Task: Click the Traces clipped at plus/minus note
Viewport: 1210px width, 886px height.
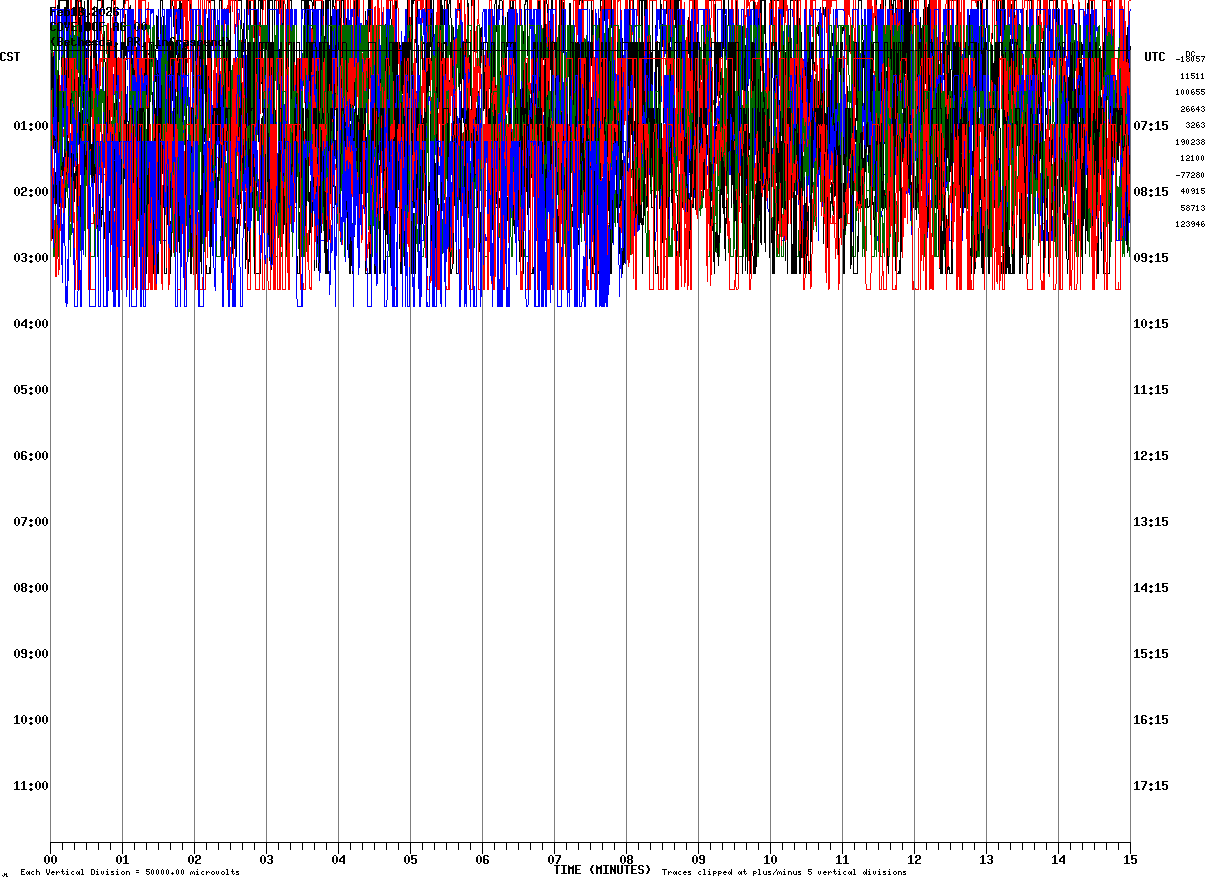Action: pos(784,873)
